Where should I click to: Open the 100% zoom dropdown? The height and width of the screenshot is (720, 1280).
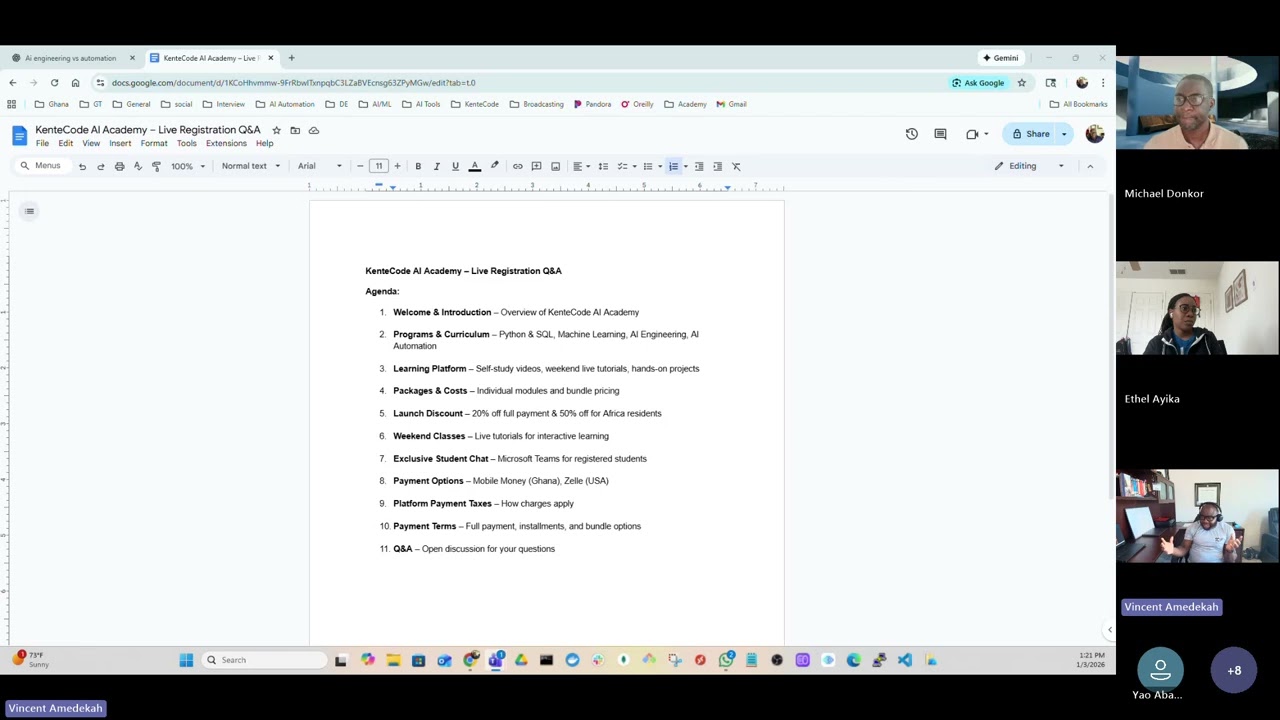click(x=187, y=166)
